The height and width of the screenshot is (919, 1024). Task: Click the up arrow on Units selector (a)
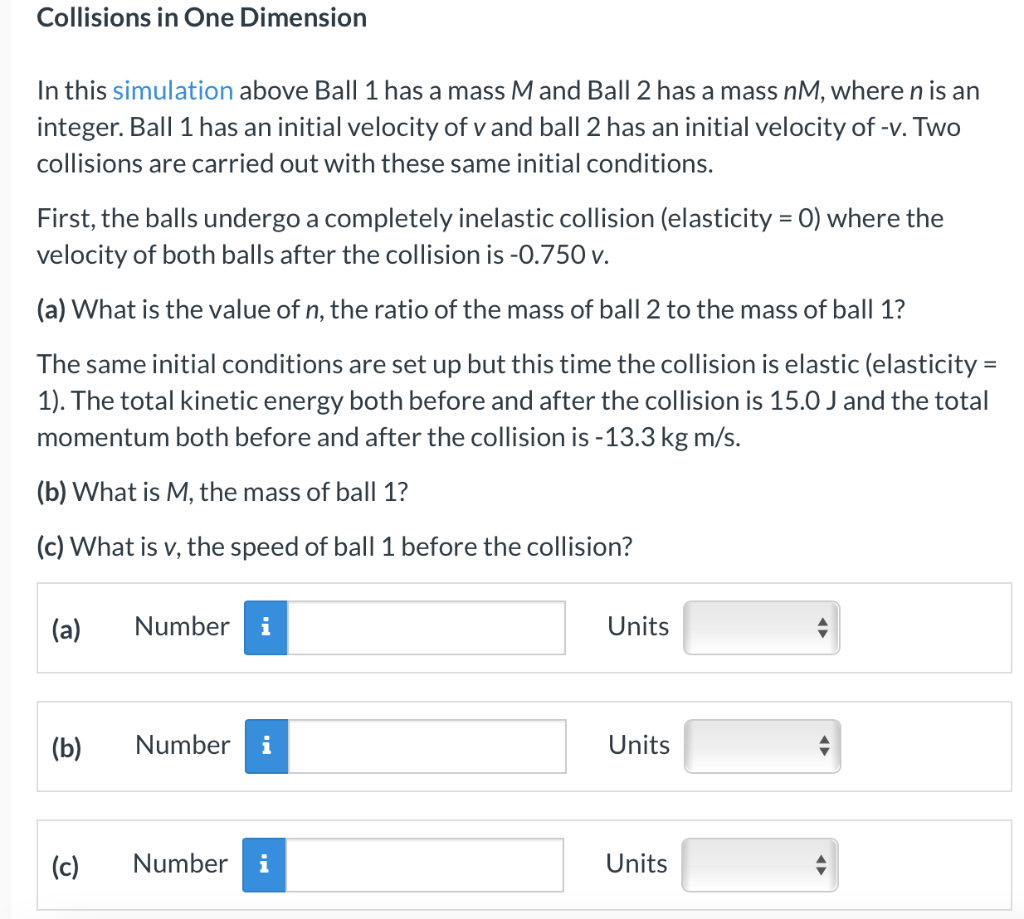(x=822, y=622)
